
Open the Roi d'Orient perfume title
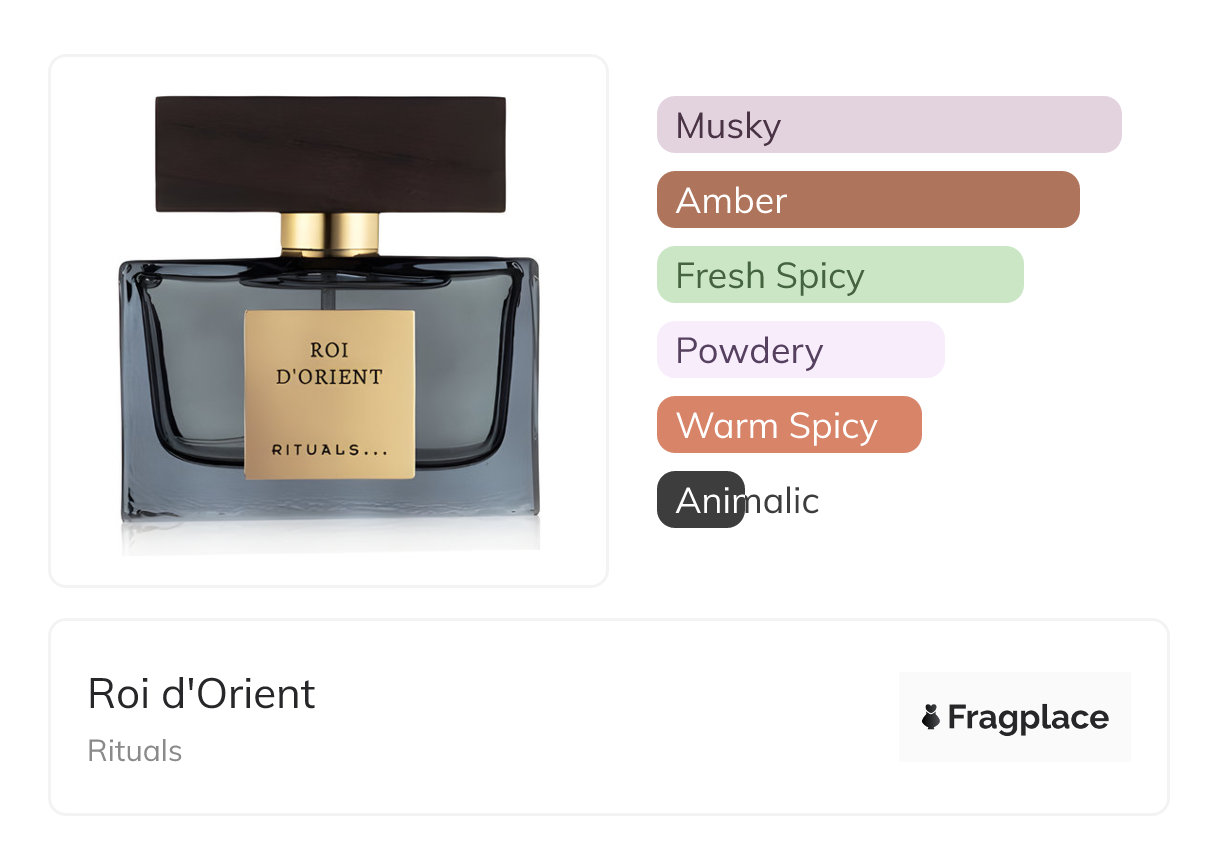tap(201, 694)
